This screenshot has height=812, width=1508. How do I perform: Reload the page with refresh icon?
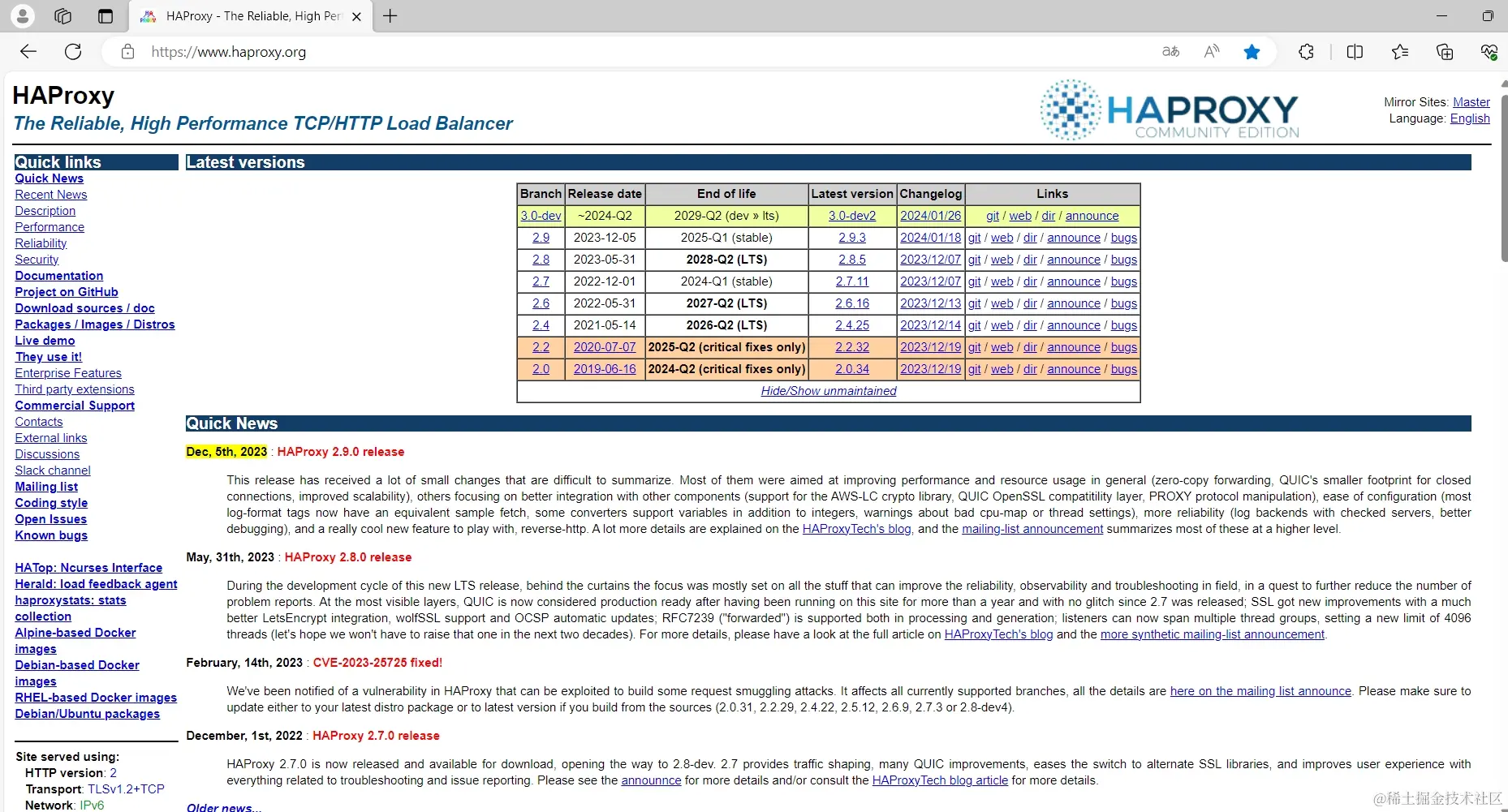(73, 52)
